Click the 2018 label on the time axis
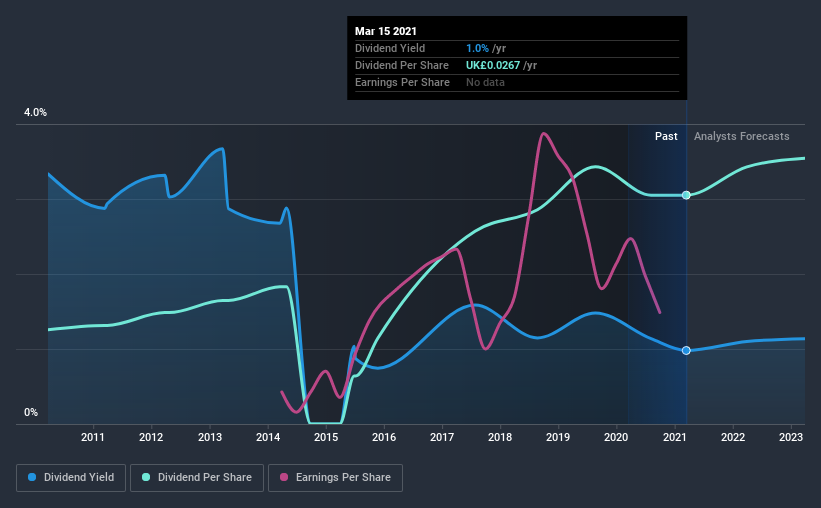 (x=500, y=437)
